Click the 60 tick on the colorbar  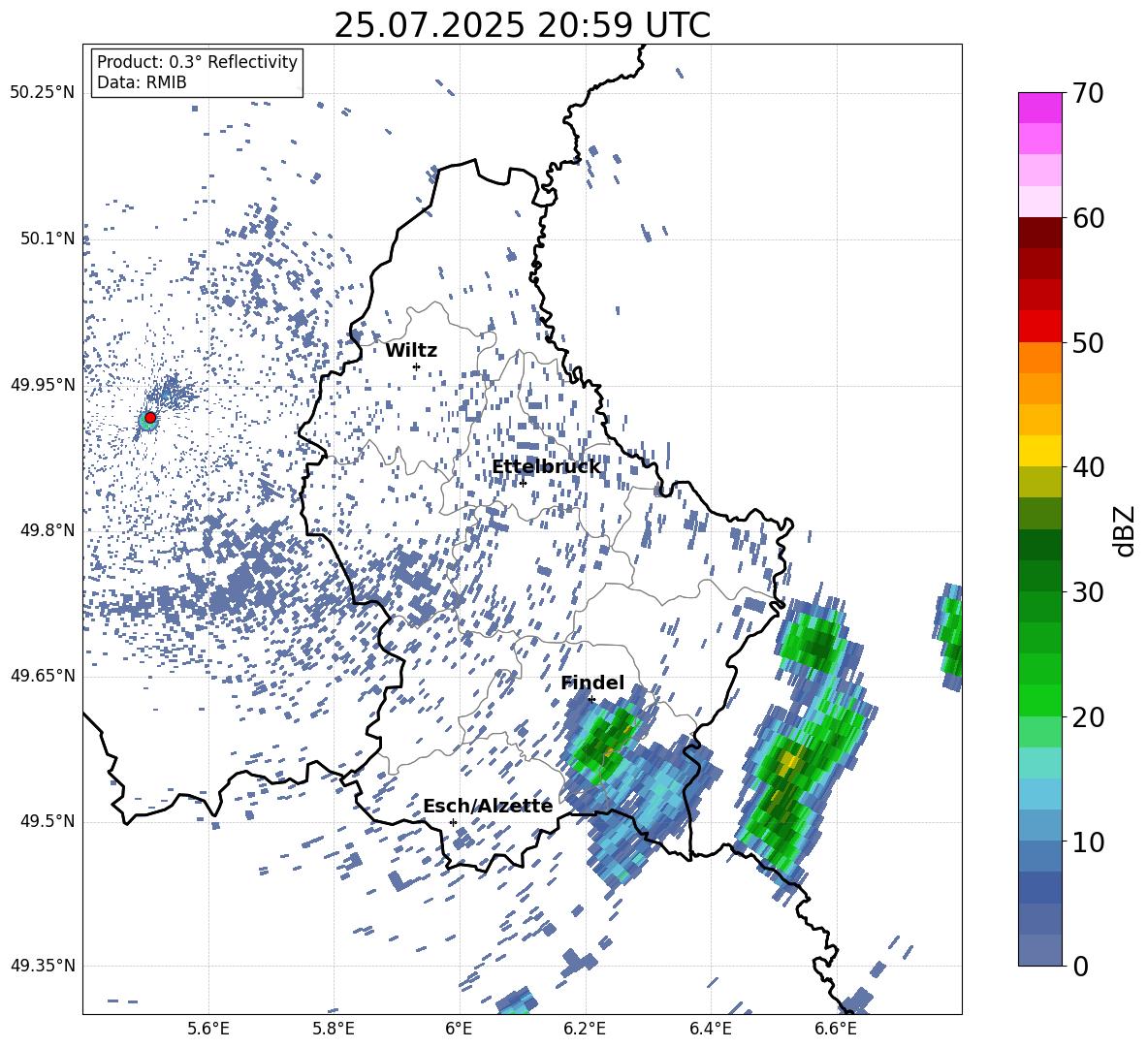1088,217
